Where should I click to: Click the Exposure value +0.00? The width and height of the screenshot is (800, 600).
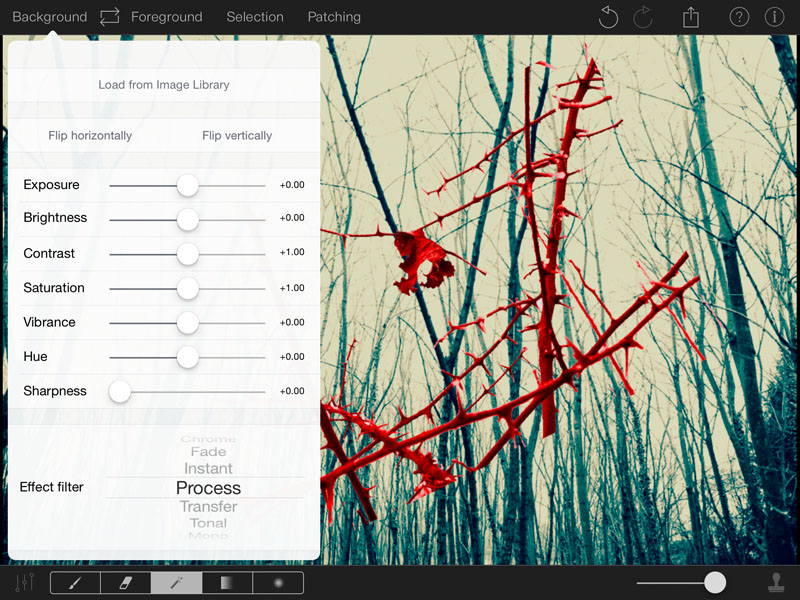coord(292,185)
